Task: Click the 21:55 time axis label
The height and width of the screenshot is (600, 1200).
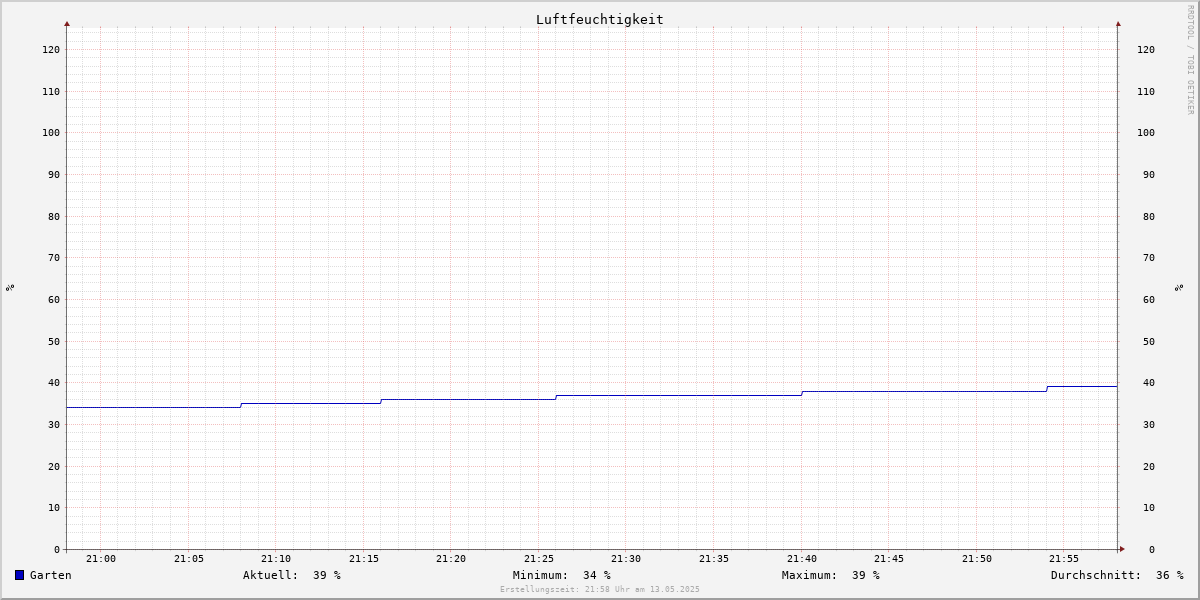Action: click(x=1064, y=559)
